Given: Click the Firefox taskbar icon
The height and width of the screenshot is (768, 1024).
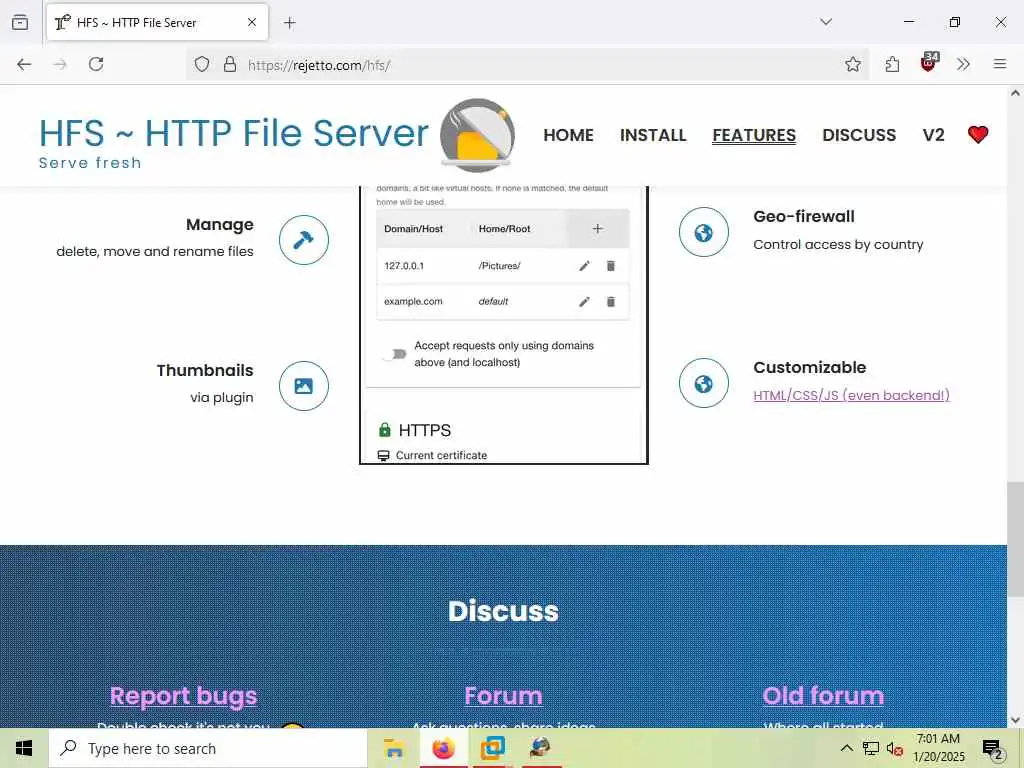Looking at the screenshot, I should click(x=443, y=748).
